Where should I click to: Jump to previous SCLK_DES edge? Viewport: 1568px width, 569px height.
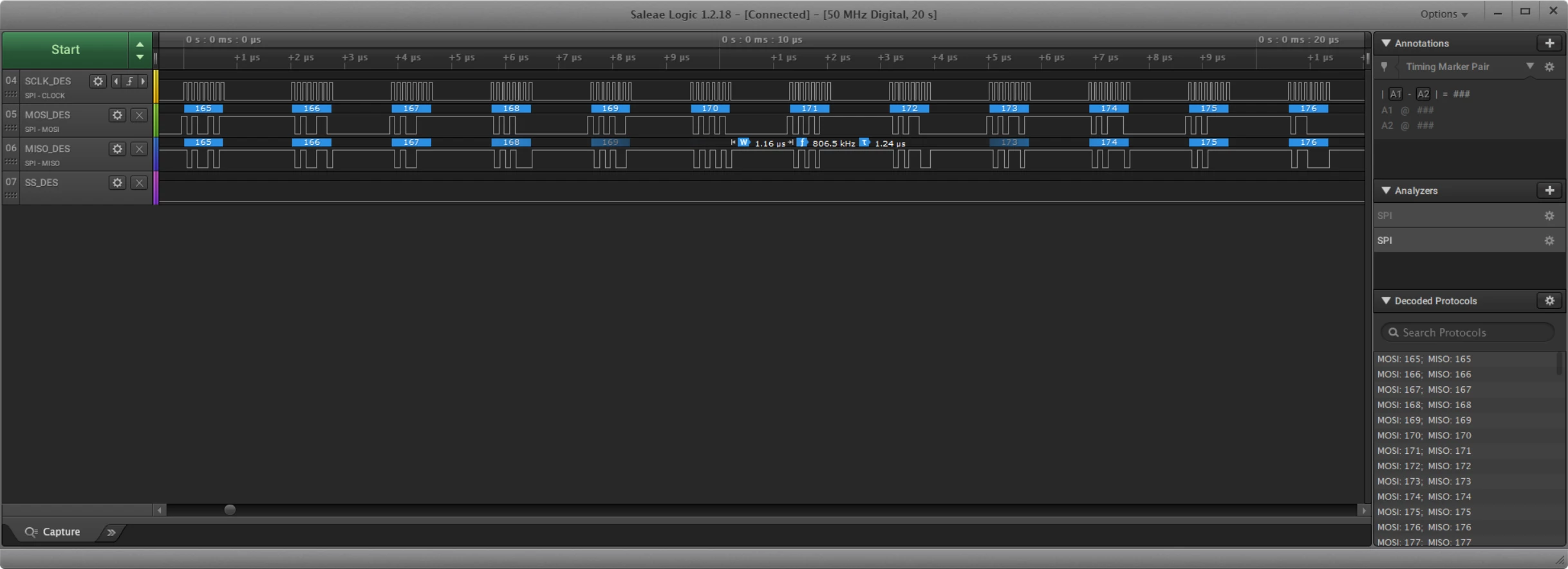tap(116, 81)
